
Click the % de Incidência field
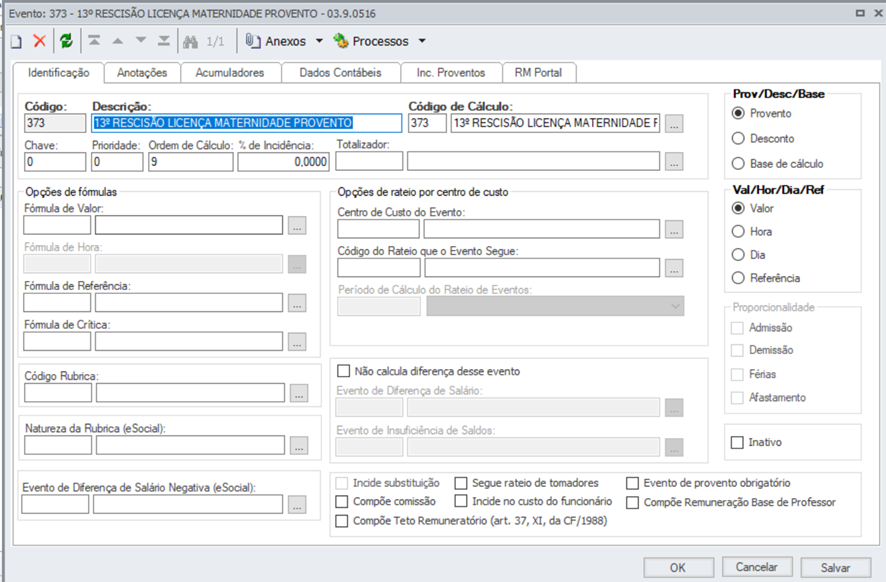pos(283,162)
